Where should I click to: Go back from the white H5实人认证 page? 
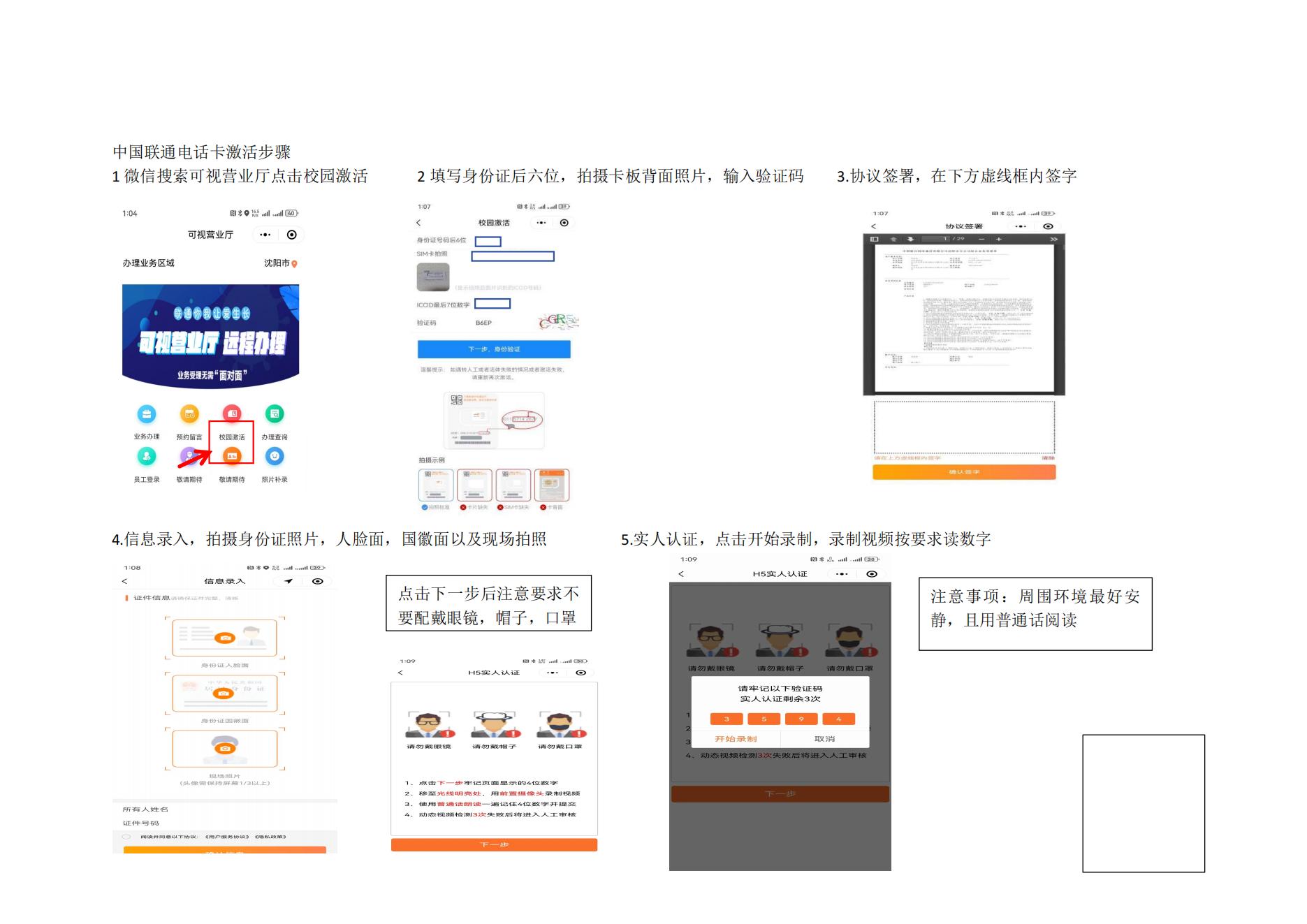click(x=400, y=673)
